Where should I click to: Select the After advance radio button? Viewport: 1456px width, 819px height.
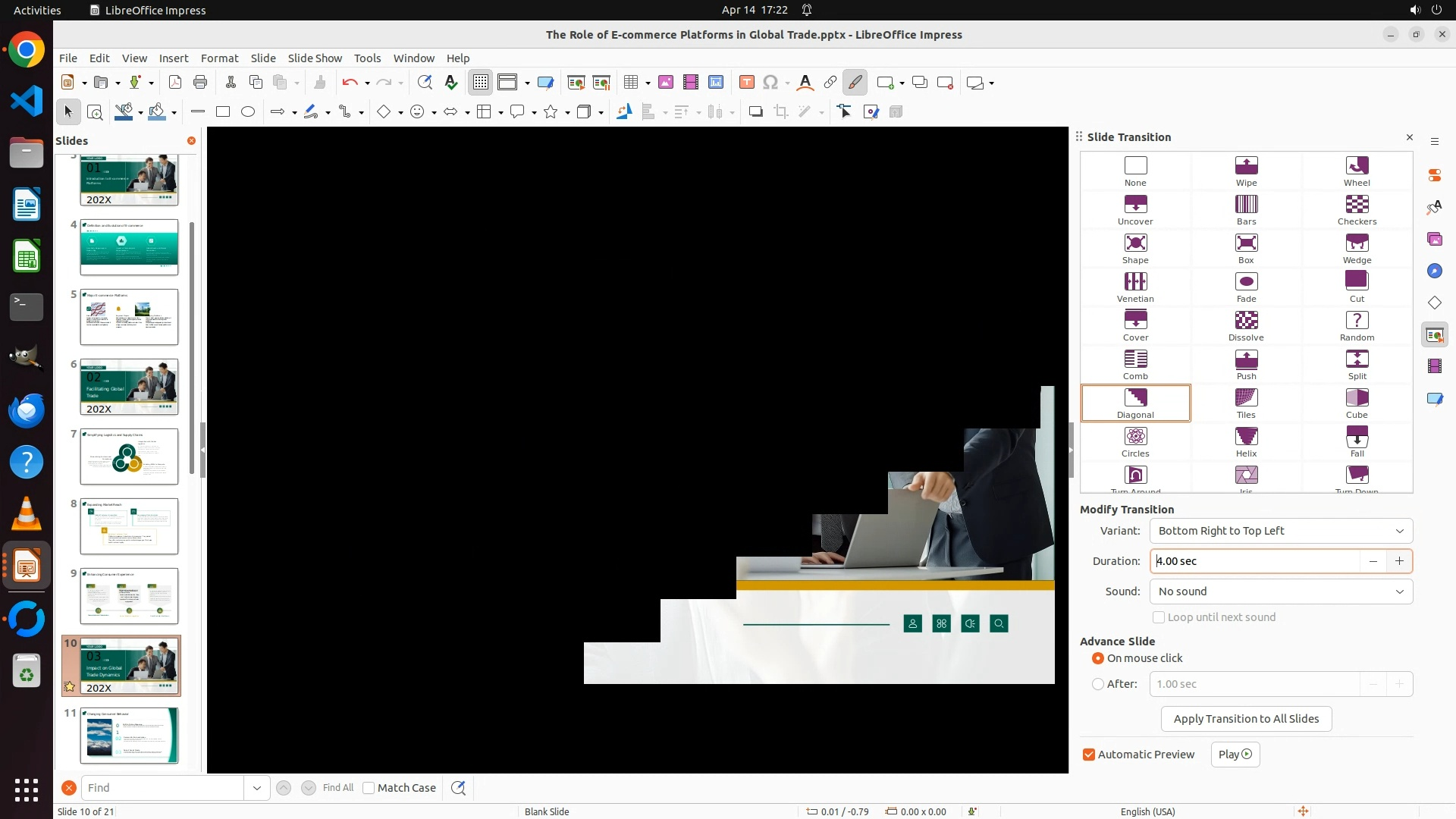click(1098, 684)
